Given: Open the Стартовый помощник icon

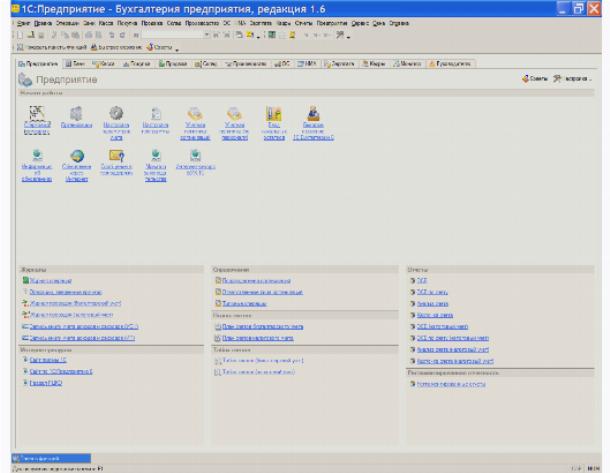Looking at the screenshot, I should [x=37, y=113].
